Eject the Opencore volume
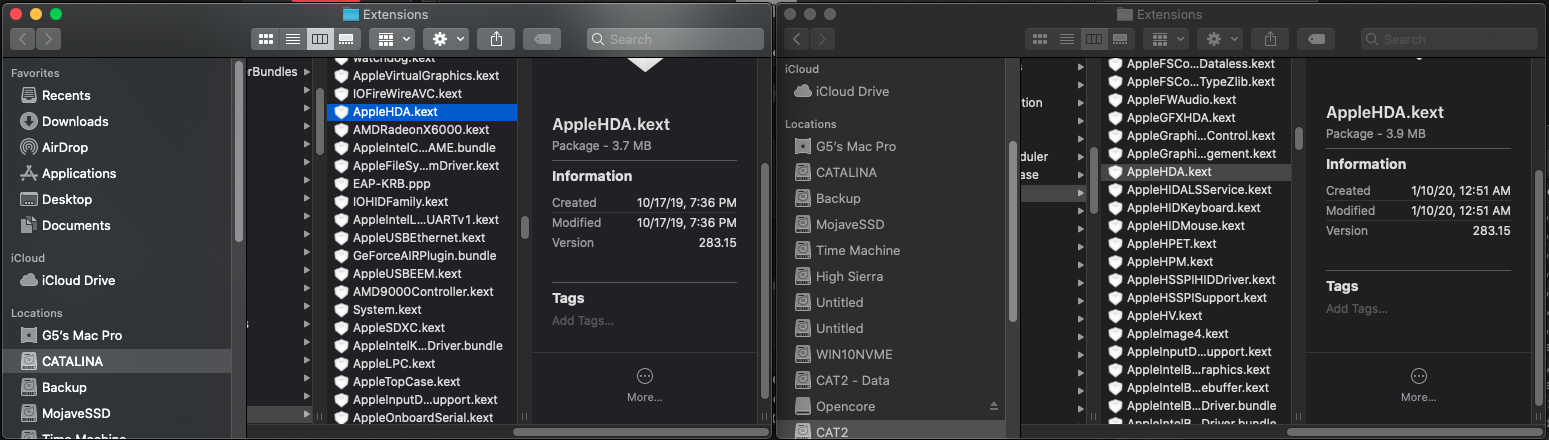 pos(993,406)
